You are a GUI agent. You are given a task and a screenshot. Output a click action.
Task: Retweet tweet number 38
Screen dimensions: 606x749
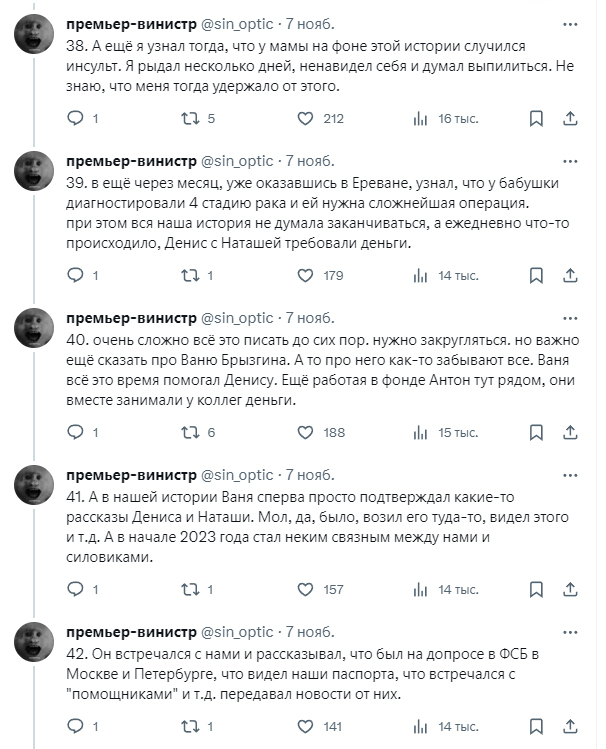click(190, 119)
